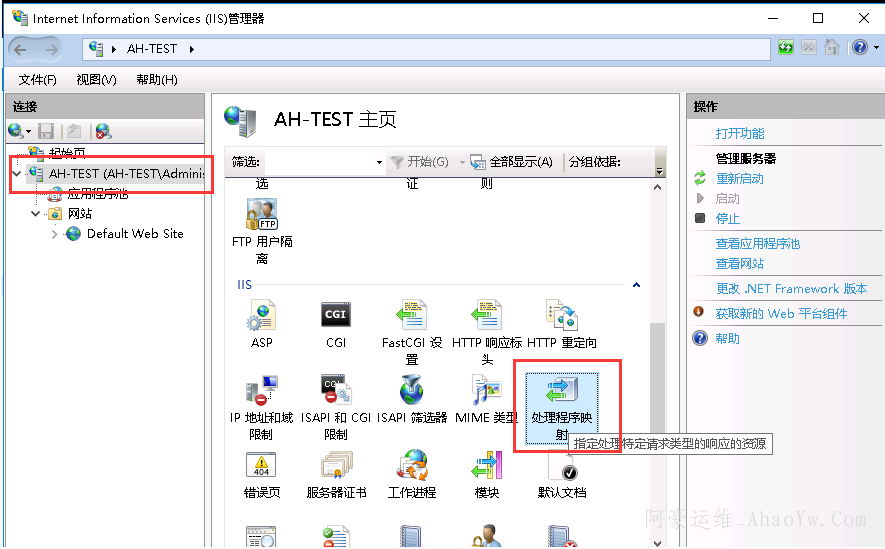This screenshot has height=549, width=885.
Task: Click the address bar showing AH-TEST
Action: click(430, 48)
